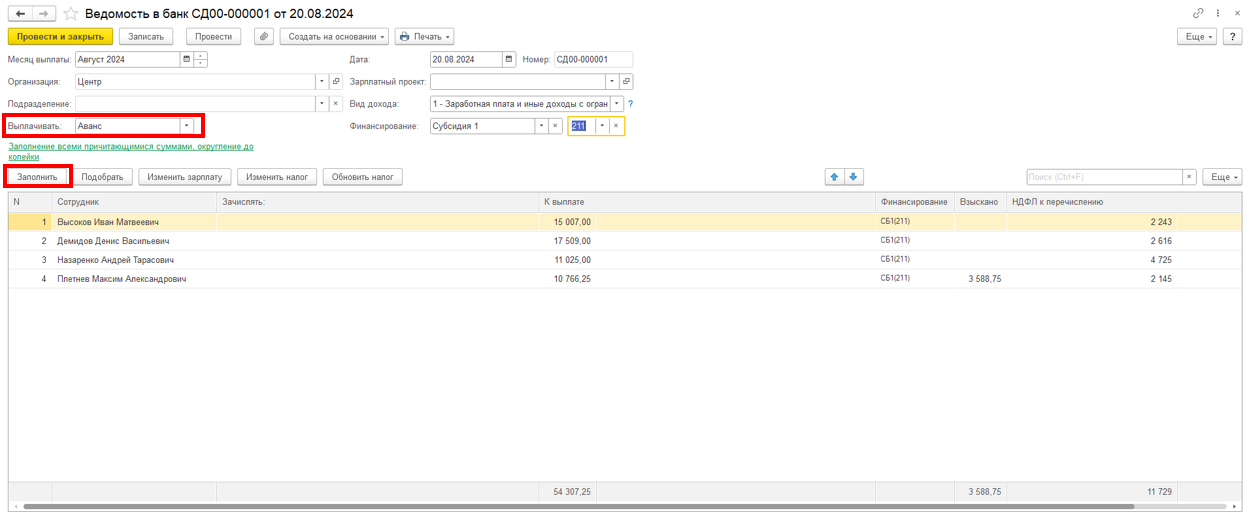This screenshot has height=520, width=1252.
Task: Click the Подобрать button
Action: [102, 177]
